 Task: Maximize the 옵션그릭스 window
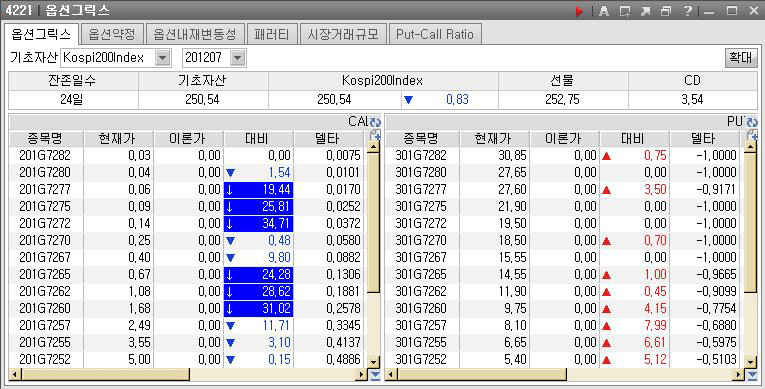tap(731, 11)
